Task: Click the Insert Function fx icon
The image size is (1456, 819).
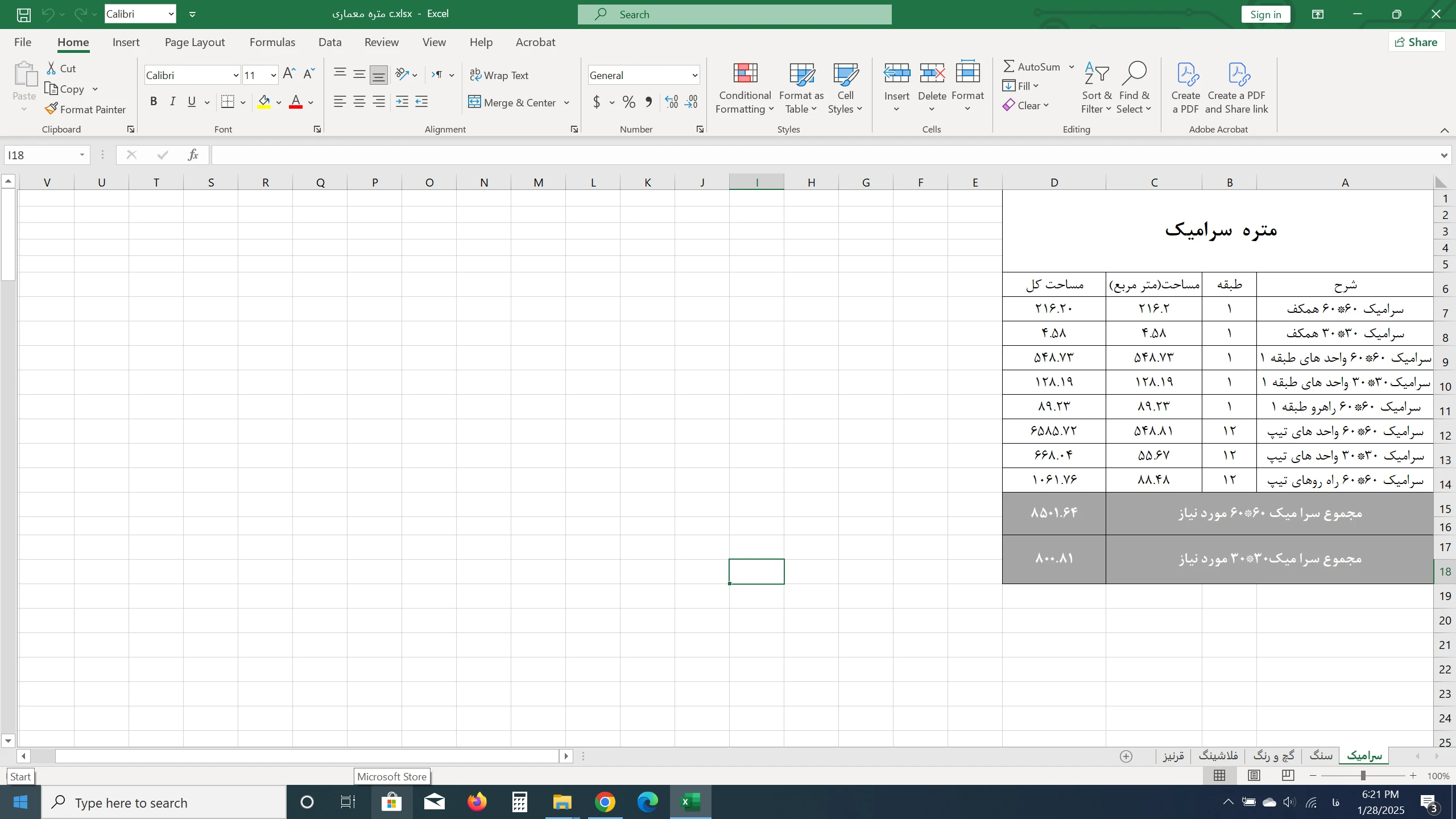Action: pyautogui.click(x=193, y=155)
